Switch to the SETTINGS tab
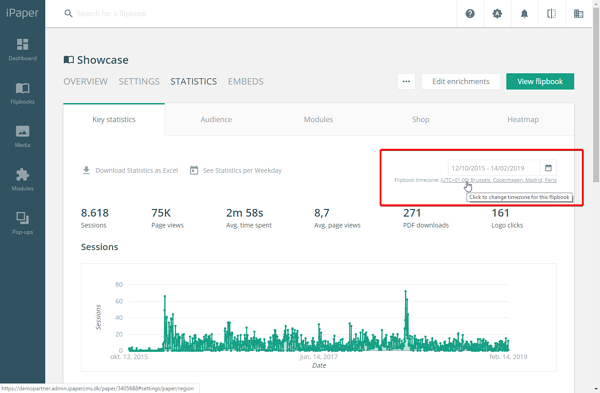 pos(139,82)
